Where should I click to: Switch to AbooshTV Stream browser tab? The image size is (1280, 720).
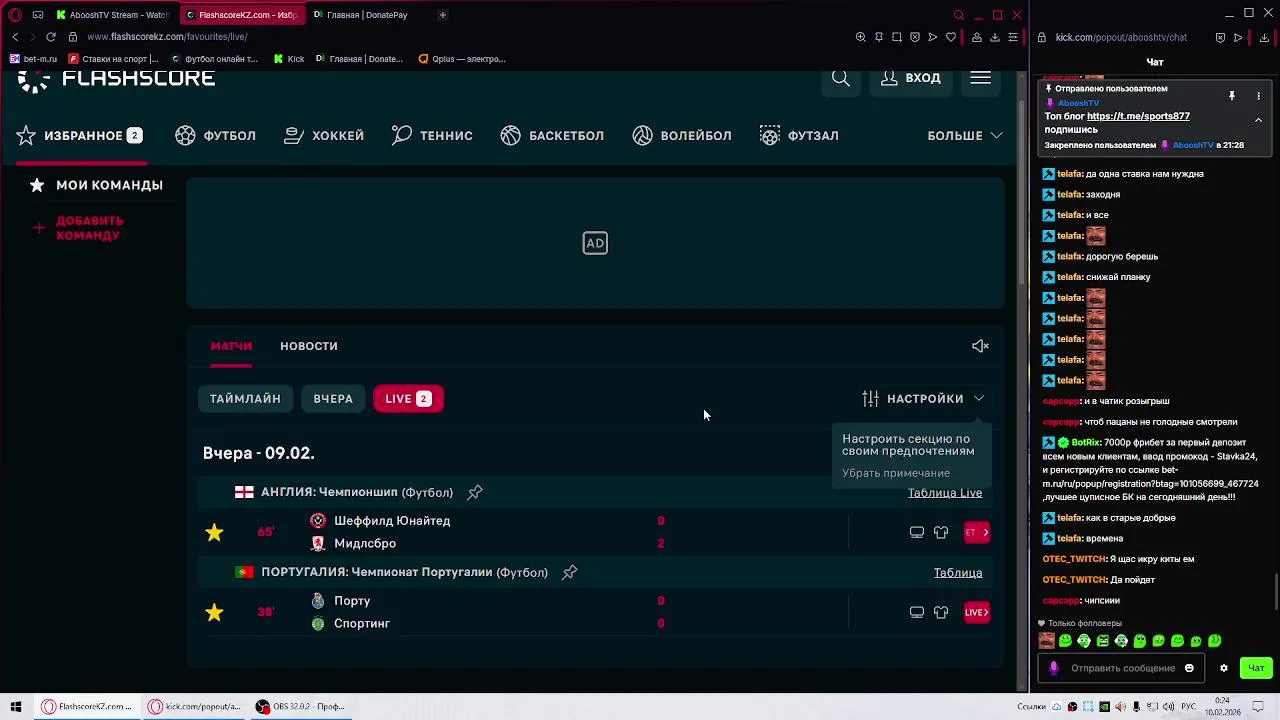pos(112,15)
